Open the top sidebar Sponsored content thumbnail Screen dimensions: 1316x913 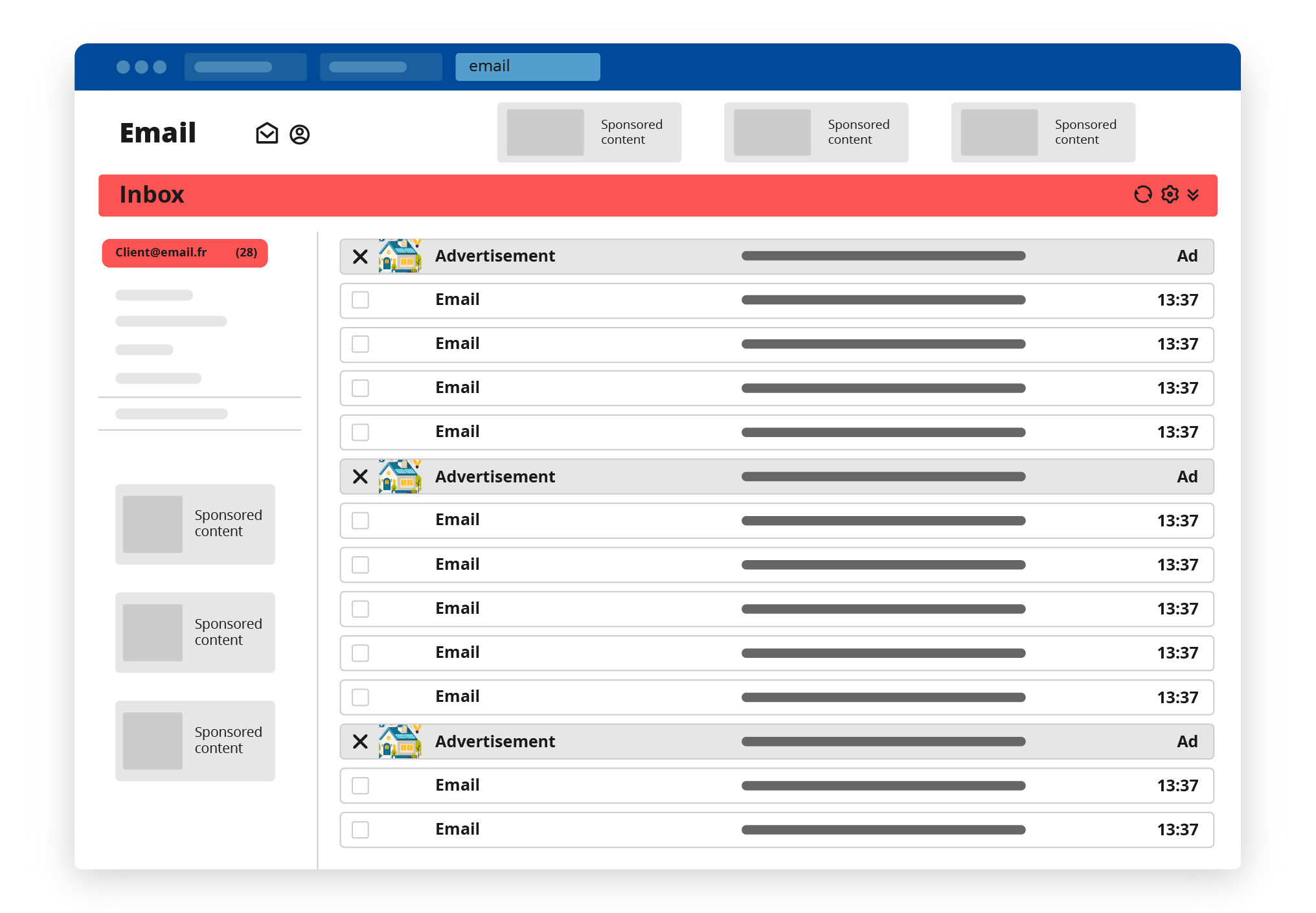pos(153,524)
